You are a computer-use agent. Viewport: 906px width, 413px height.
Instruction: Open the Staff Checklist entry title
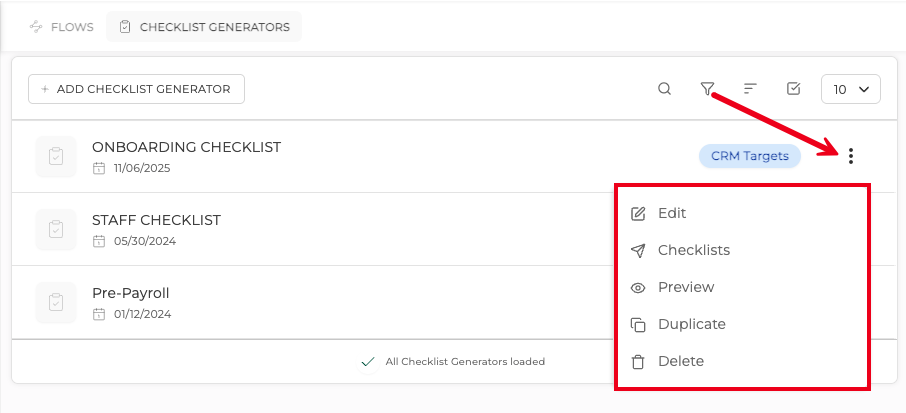pos(156,220)
